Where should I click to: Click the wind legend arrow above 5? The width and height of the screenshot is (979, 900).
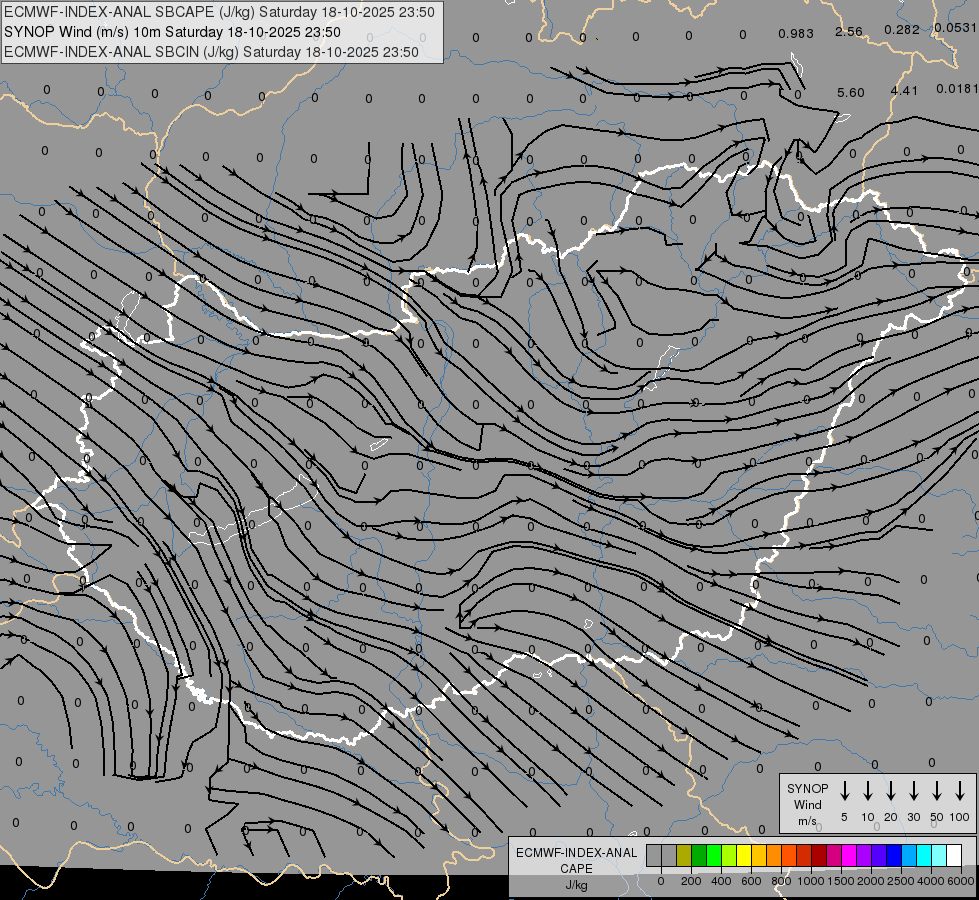pyautogui.click(x=844, y=790)
